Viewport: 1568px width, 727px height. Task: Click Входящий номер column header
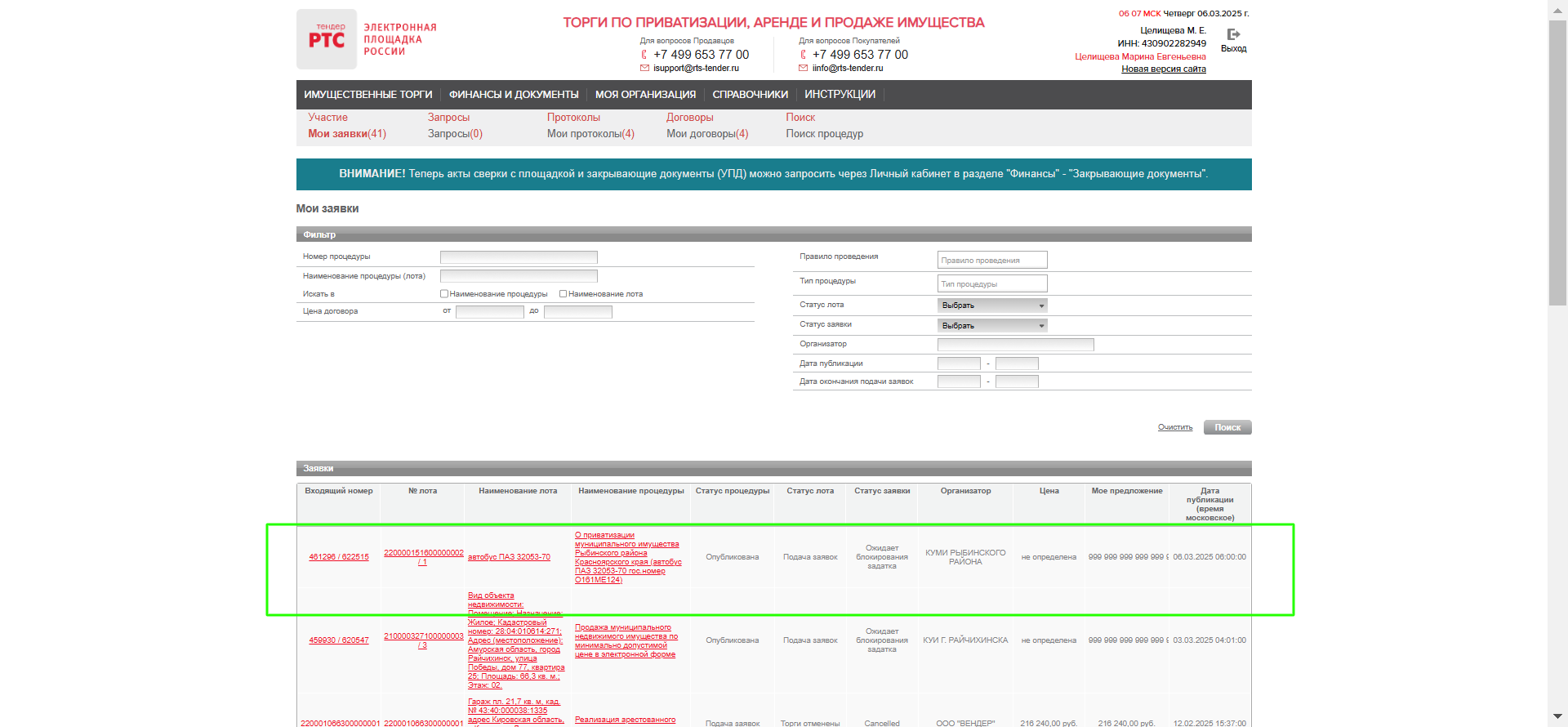[x=339, y=491]
